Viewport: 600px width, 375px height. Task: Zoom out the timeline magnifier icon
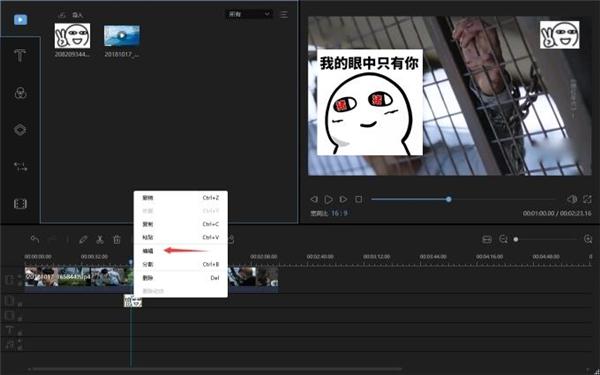[x=504, y=240]
